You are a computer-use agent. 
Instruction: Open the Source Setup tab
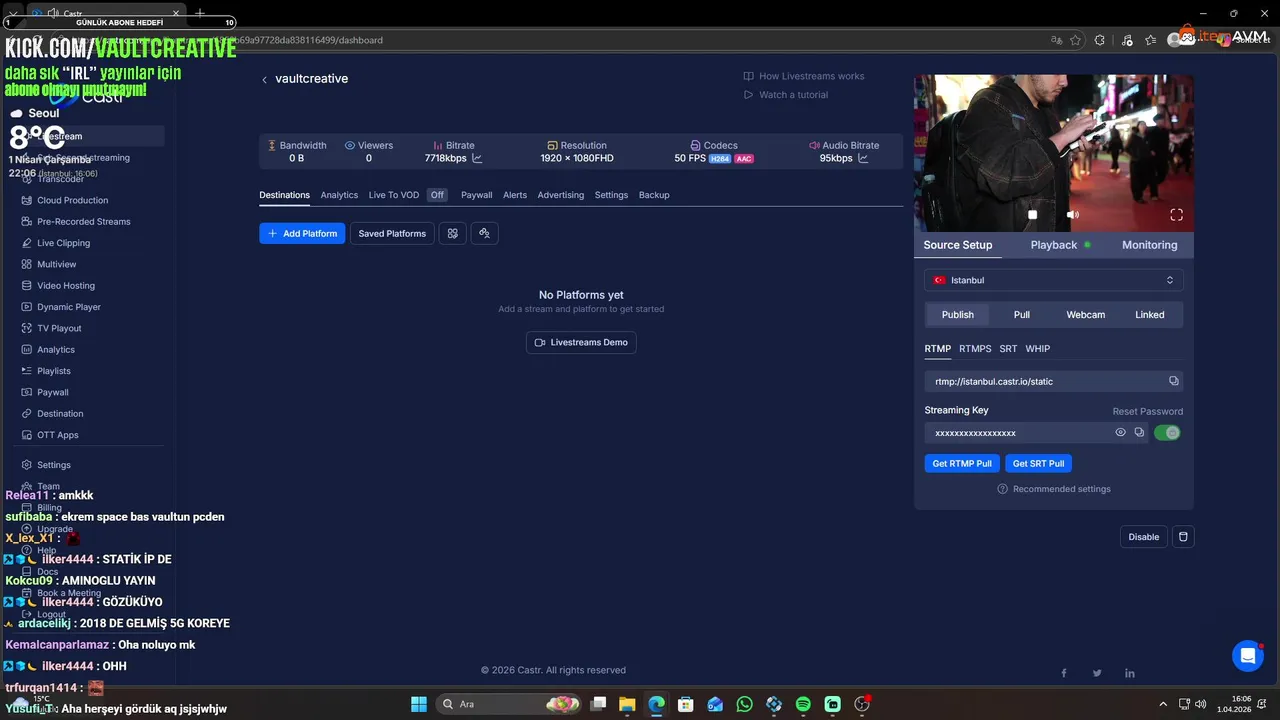pyautogui.click(x=957, y=245)
